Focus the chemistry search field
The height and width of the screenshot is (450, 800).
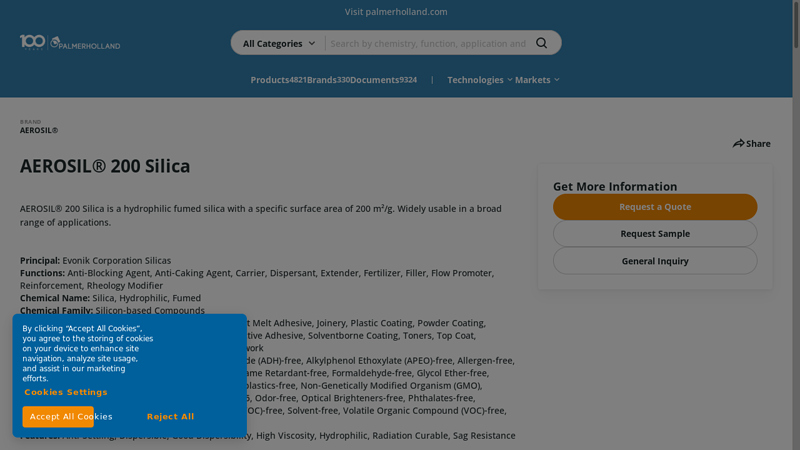tap(428, 43)
